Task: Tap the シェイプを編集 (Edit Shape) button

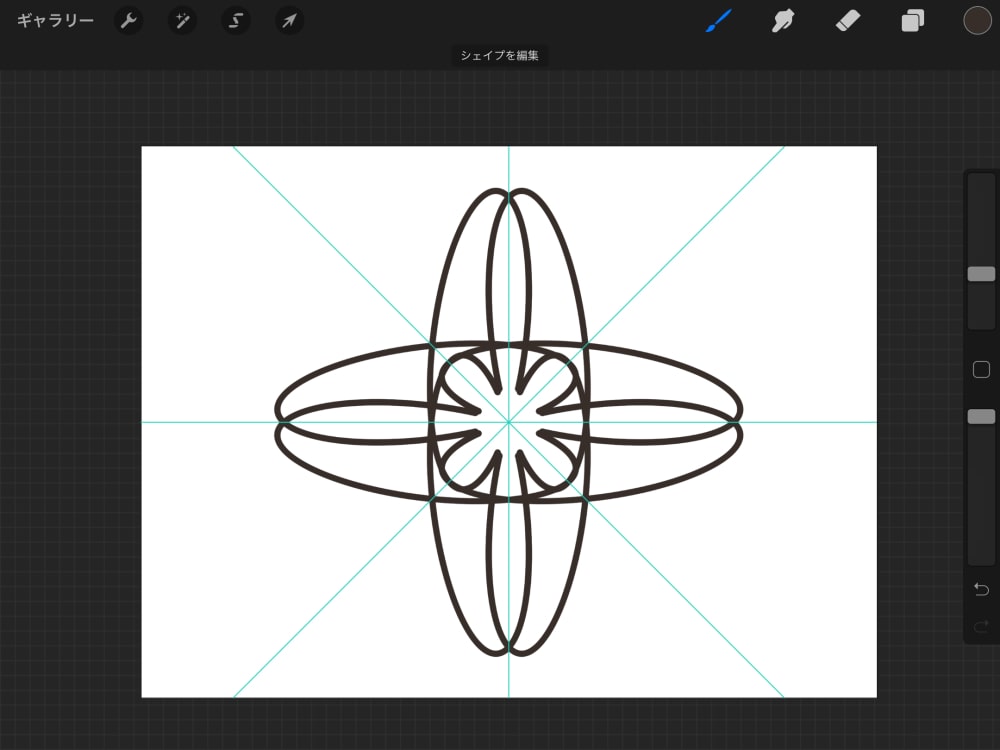Action: coord(500,56)
